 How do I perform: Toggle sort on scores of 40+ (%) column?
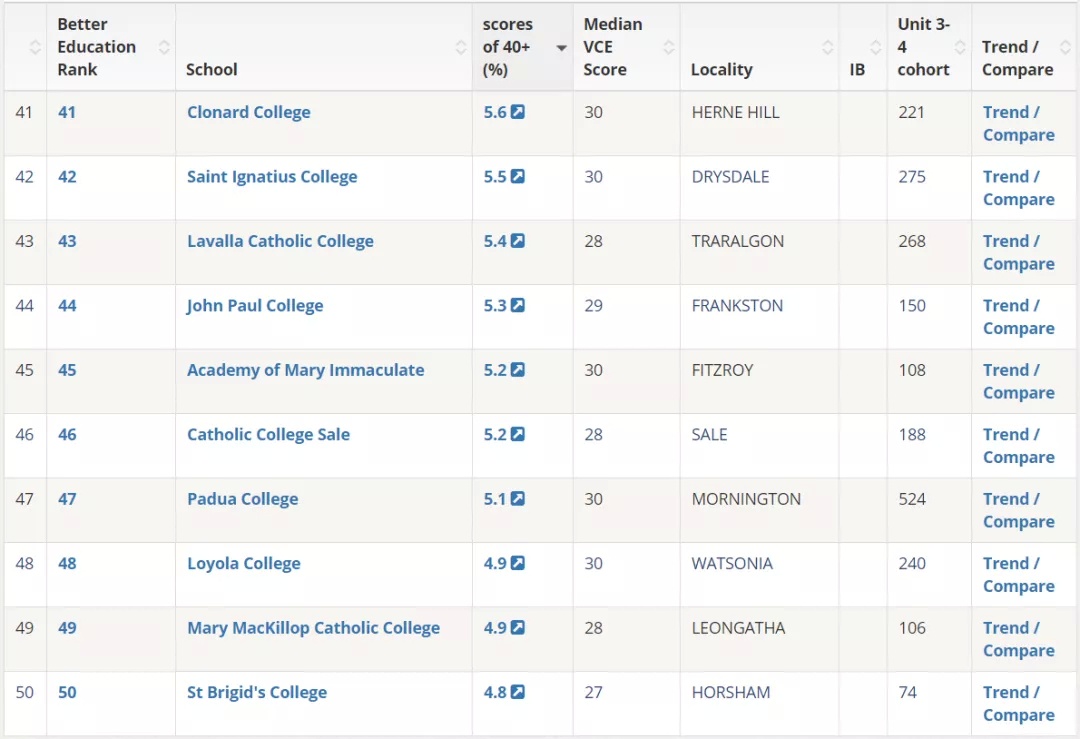pos(561,48)
